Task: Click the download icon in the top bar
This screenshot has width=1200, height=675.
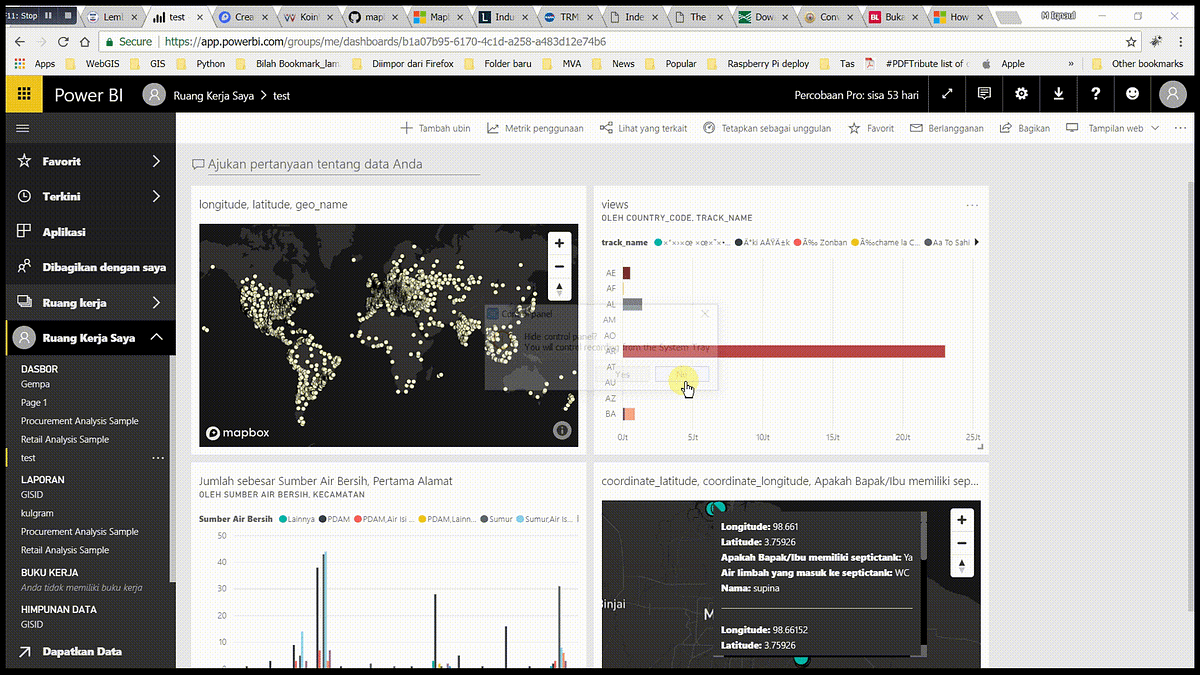Action: coord(1059,94)
